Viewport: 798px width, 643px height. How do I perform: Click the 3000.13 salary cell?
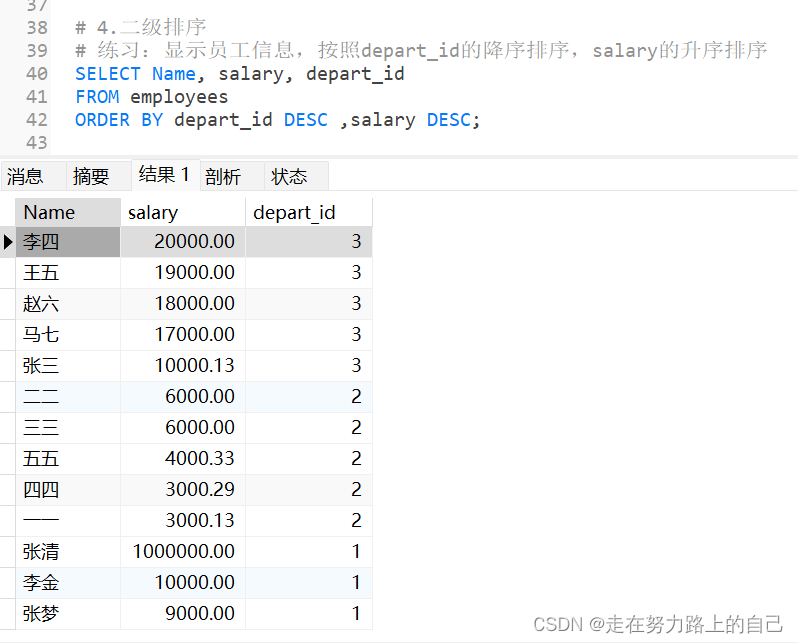(x=183, y=521)
